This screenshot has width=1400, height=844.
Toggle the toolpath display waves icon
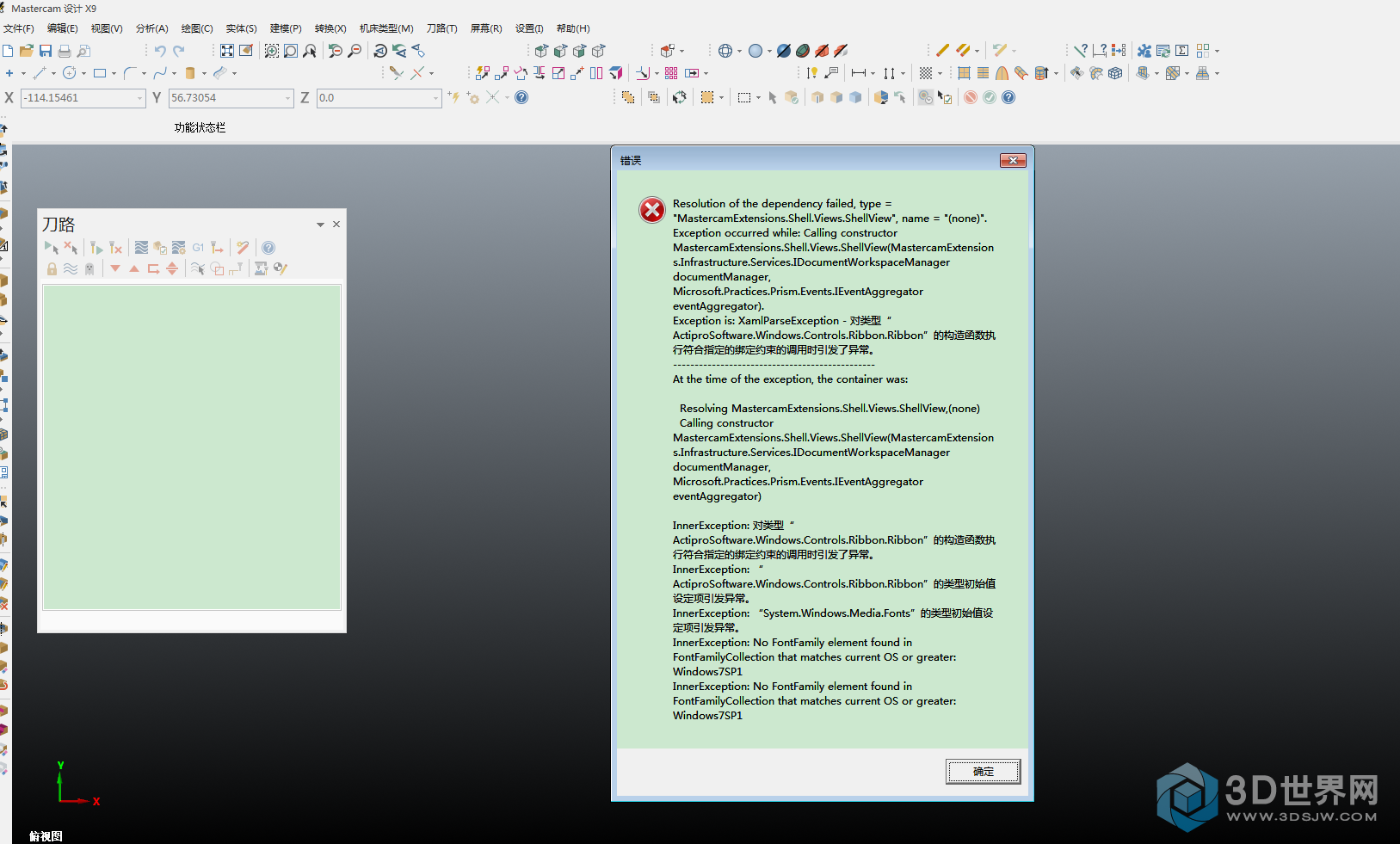click(71, 268)
